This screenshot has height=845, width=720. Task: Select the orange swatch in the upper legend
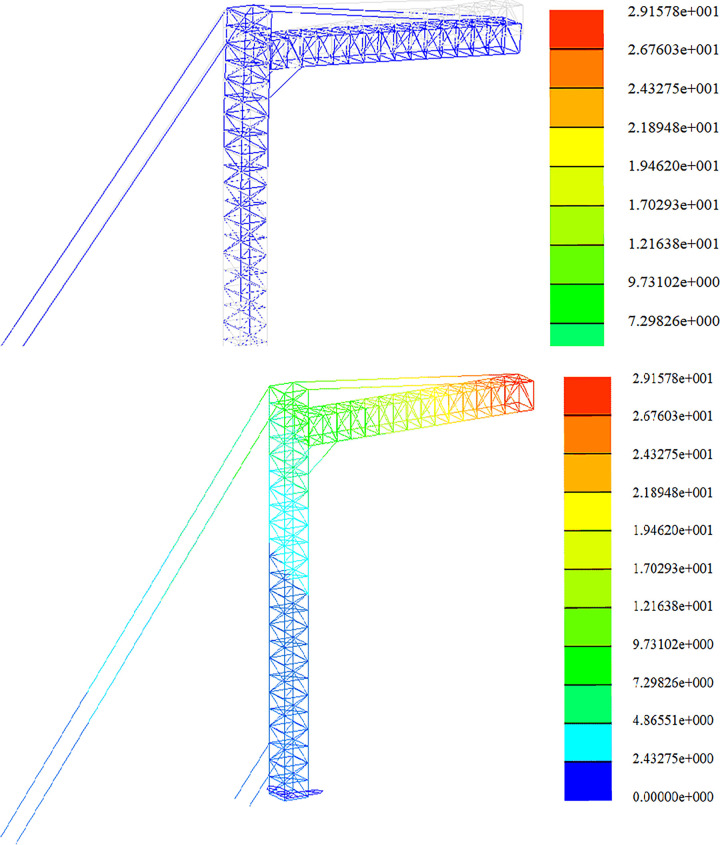pyautogui.click(x=576, y=68)
